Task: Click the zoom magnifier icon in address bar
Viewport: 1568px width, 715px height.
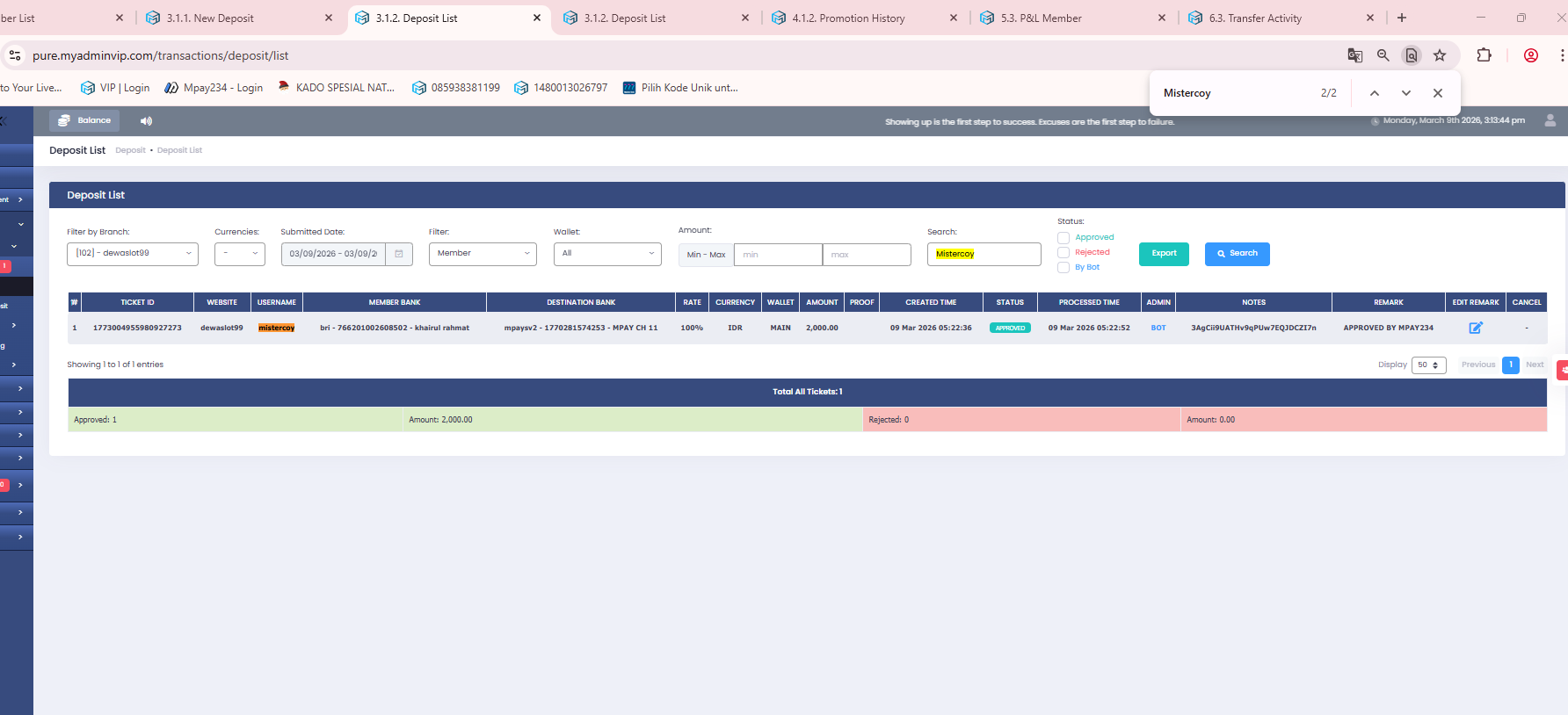Action: (1383, 55)
